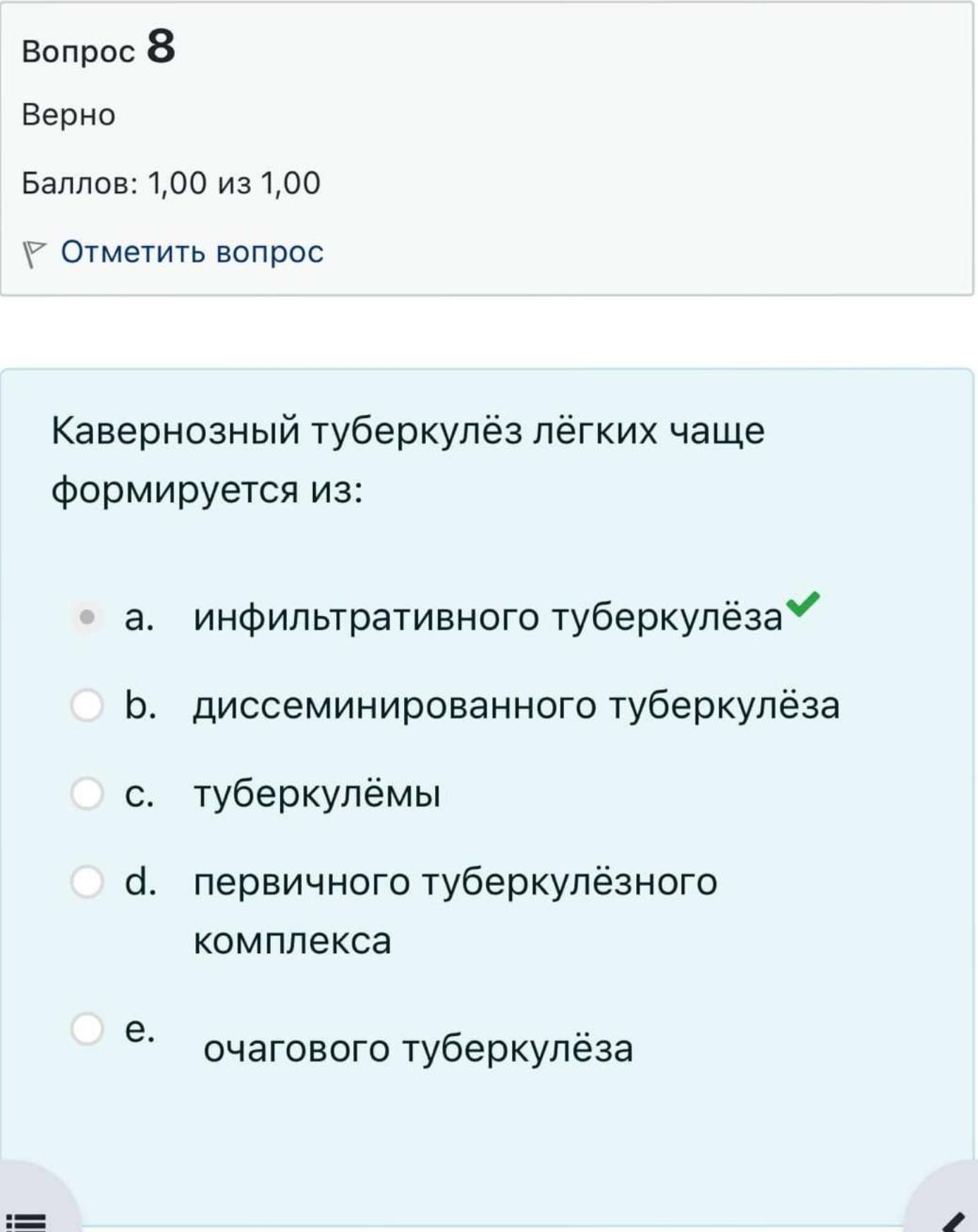Viewport: 978px width, 1232px height.
Task: Click the flag icon beside Отметить вопрос
Action: coord(33,254)
